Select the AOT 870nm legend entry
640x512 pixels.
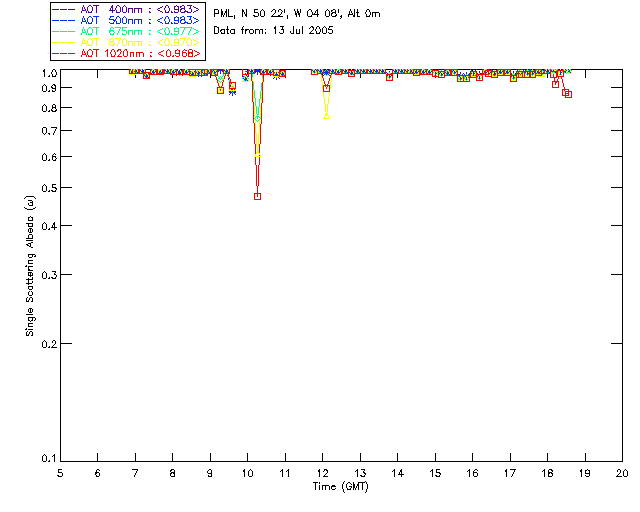coord(126,42)
